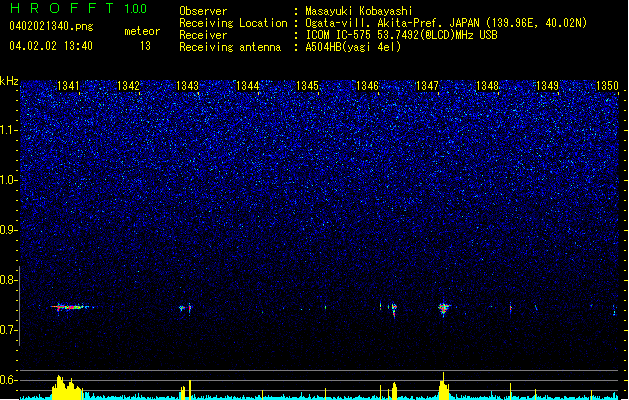This screenshot has width=629, height=400.
Task: Click the HROFFT 1.0.0 title text
Action: tap(78, 8)
